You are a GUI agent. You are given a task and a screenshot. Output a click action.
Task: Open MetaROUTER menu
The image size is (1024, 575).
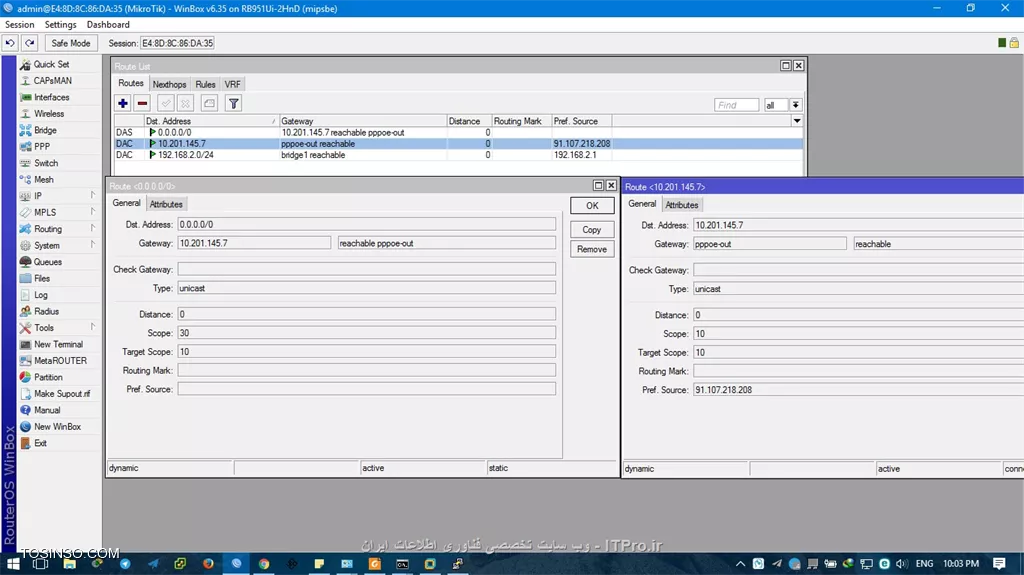pyautogui.click(x=60, y=360)
